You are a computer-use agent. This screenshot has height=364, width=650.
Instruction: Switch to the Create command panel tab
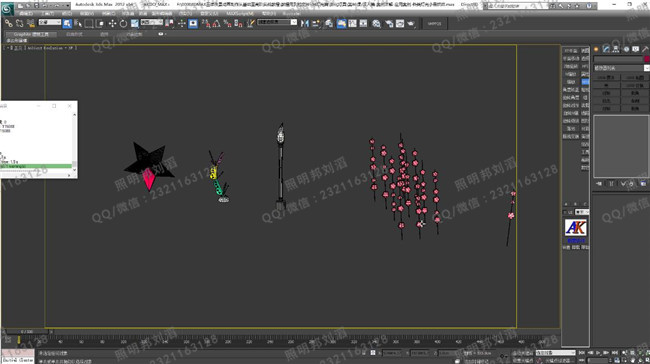596,49
